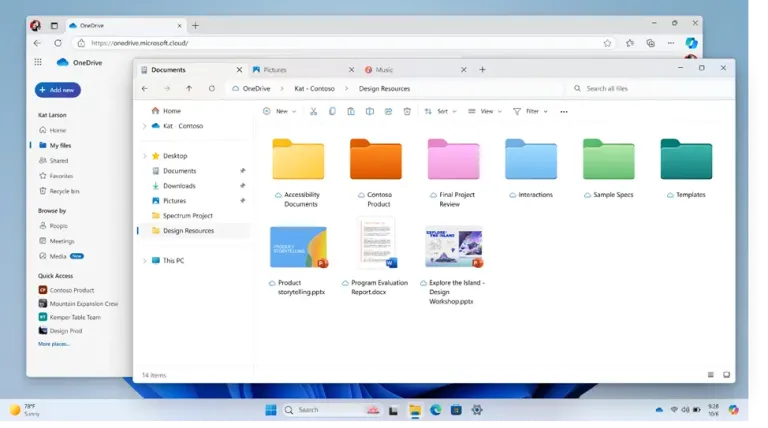This screenshot has width=768, height=428.
Task: Expand the This PC tree node
Action: 144,261
